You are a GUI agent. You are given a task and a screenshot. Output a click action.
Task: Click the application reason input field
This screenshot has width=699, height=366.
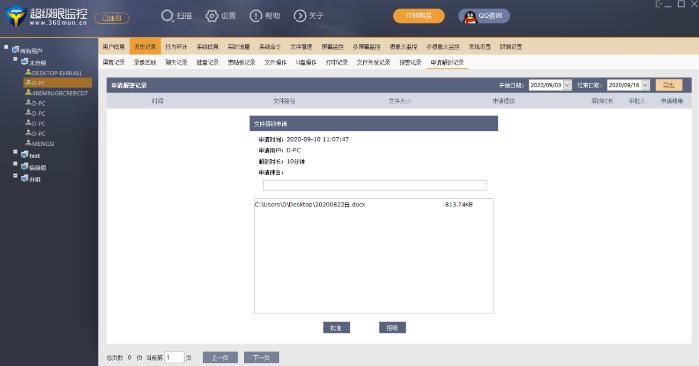(x=374, y=185)
